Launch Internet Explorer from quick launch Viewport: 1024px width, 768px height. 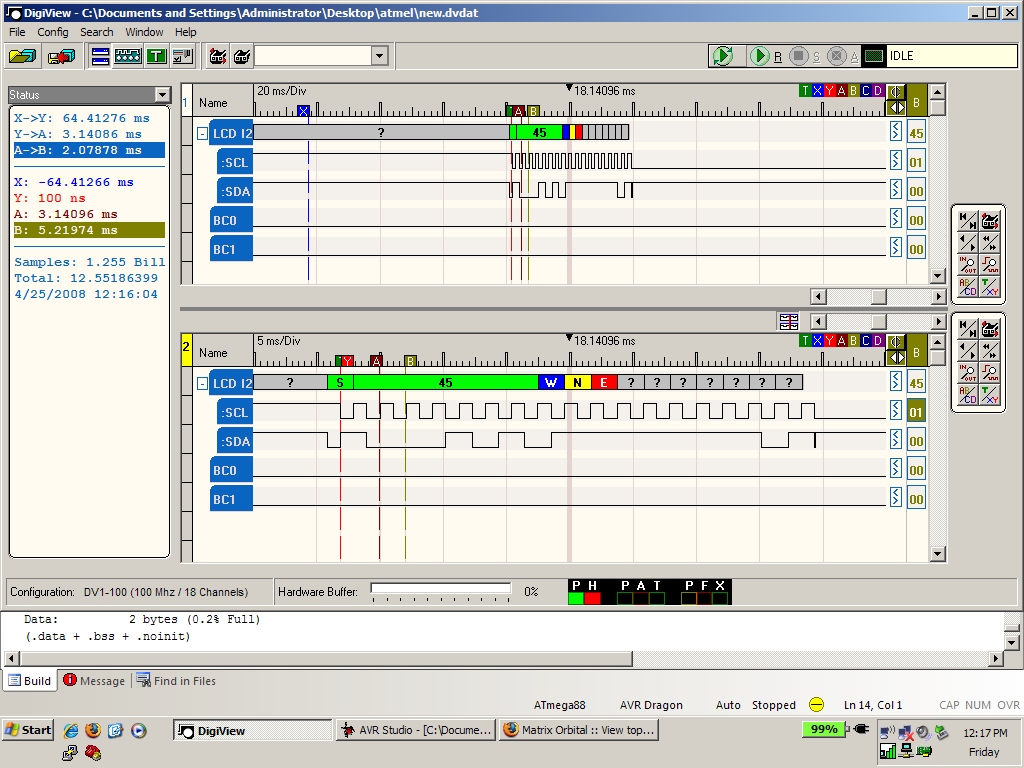71,730
